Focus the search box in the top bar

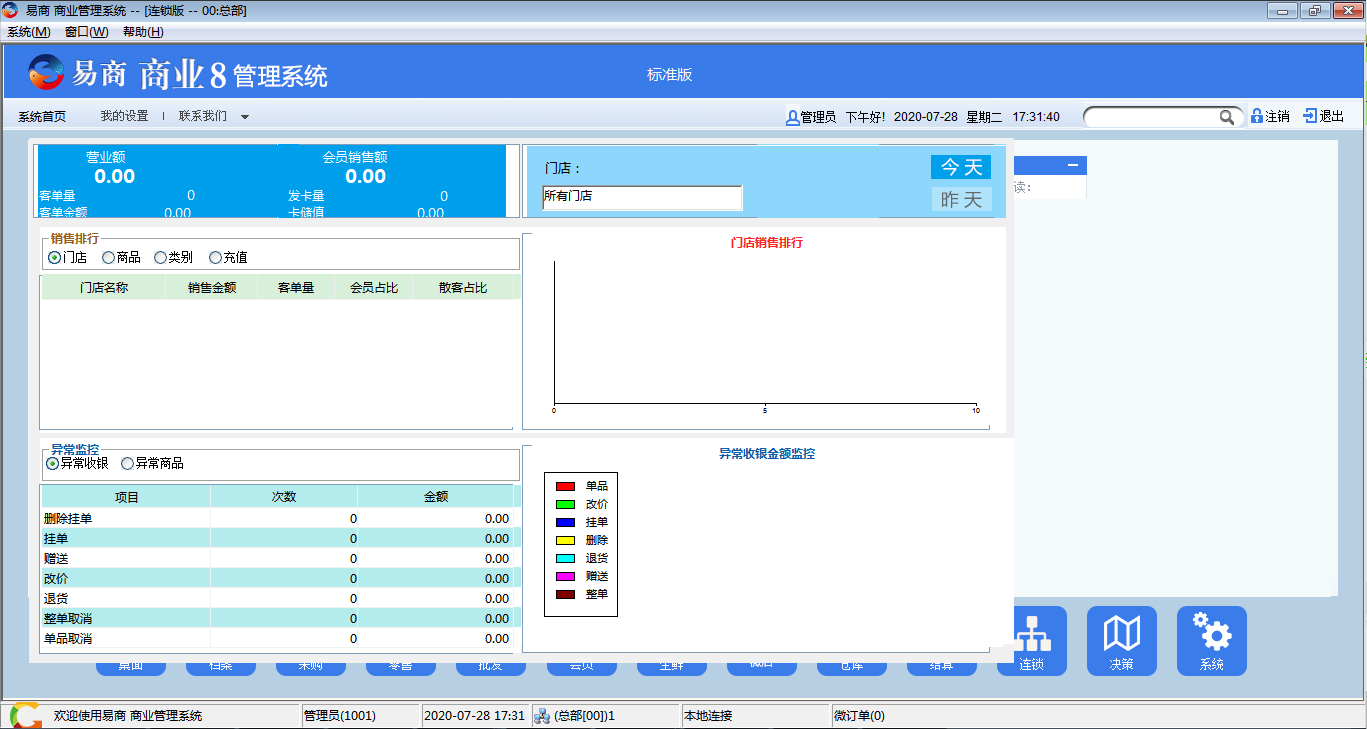[1152, 117]
